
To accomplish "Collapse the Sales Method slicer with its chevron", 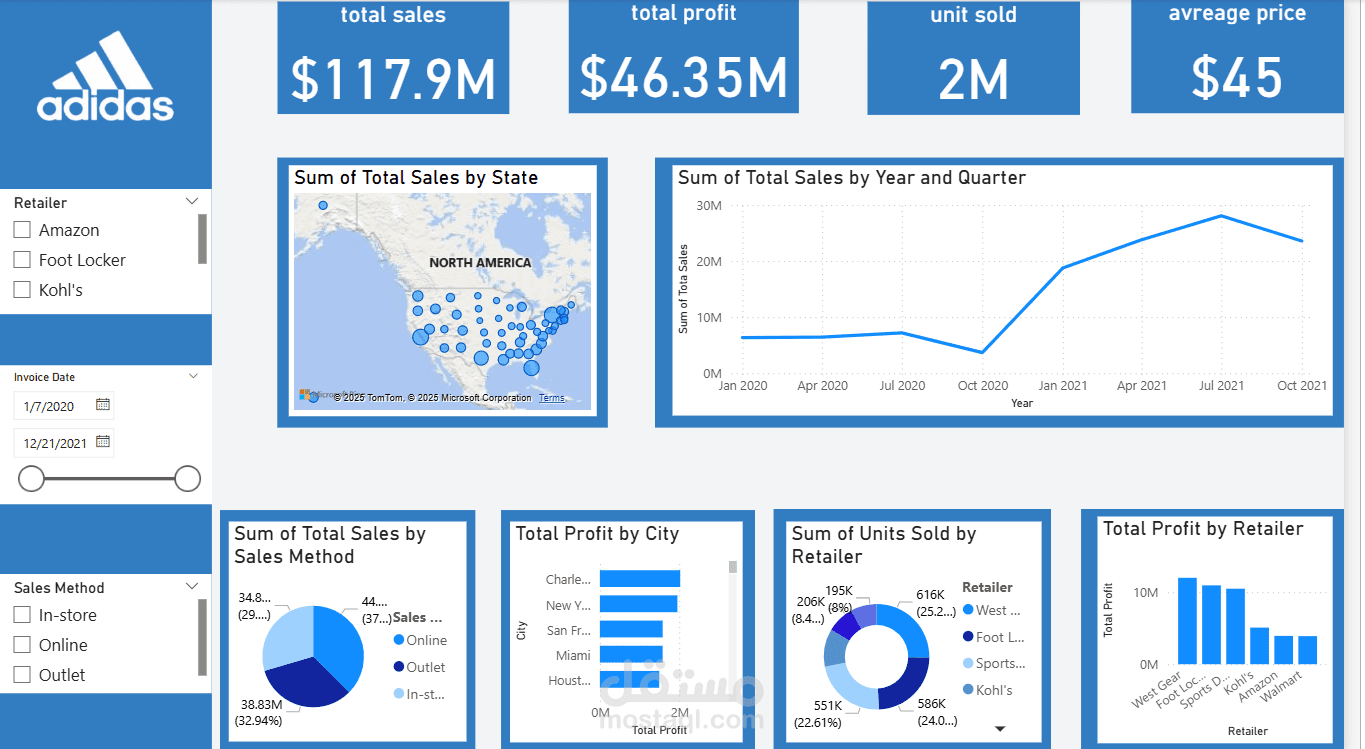I will tap(191, 586).
